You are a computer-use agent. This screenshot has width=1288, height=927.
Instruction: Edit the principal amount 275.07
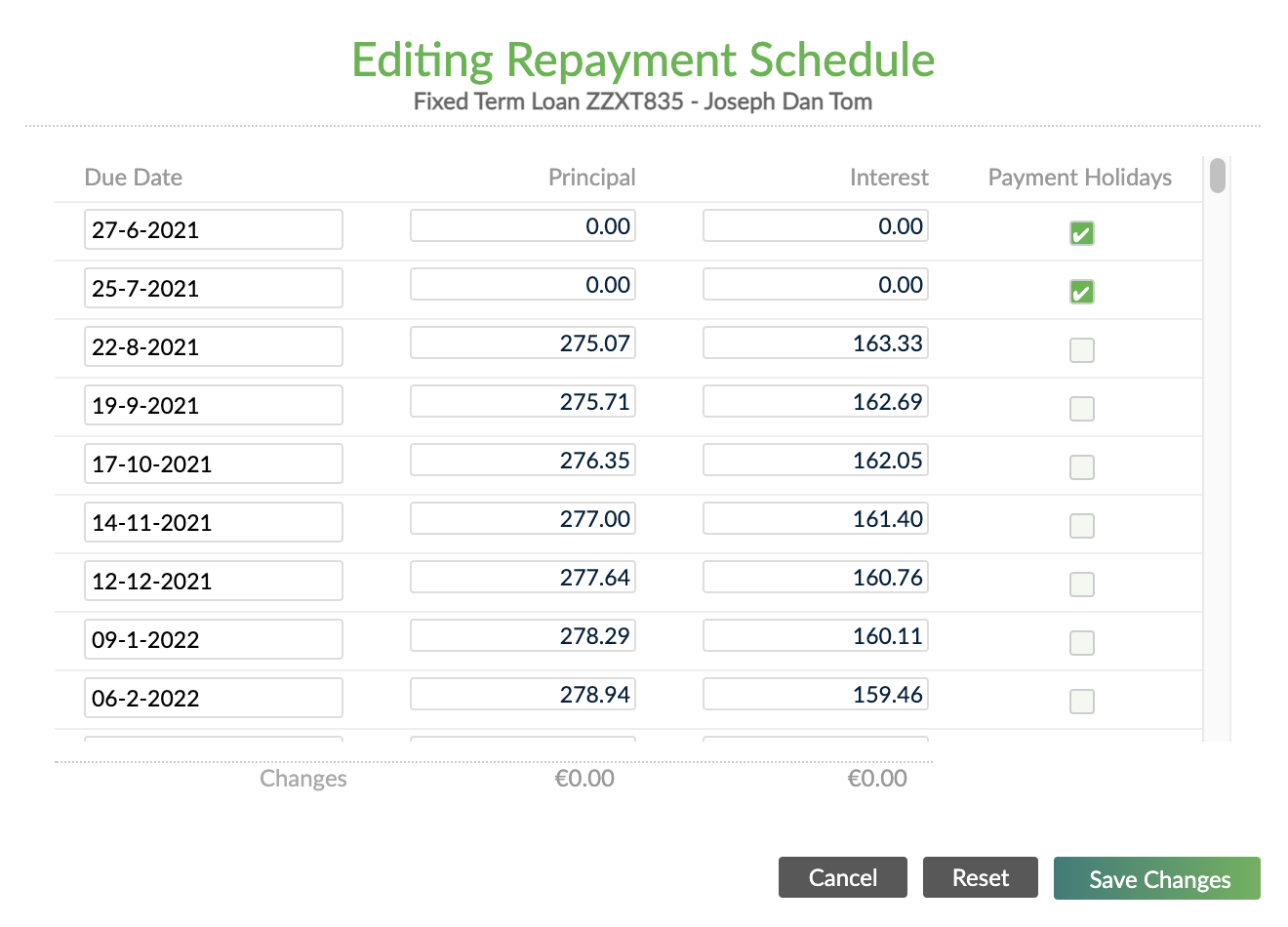point(522,343)
